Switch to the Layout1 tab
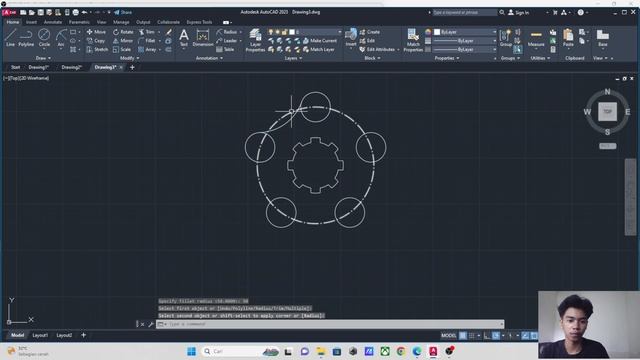Screen dimensions: 640x360 click(x=40, y=335)
